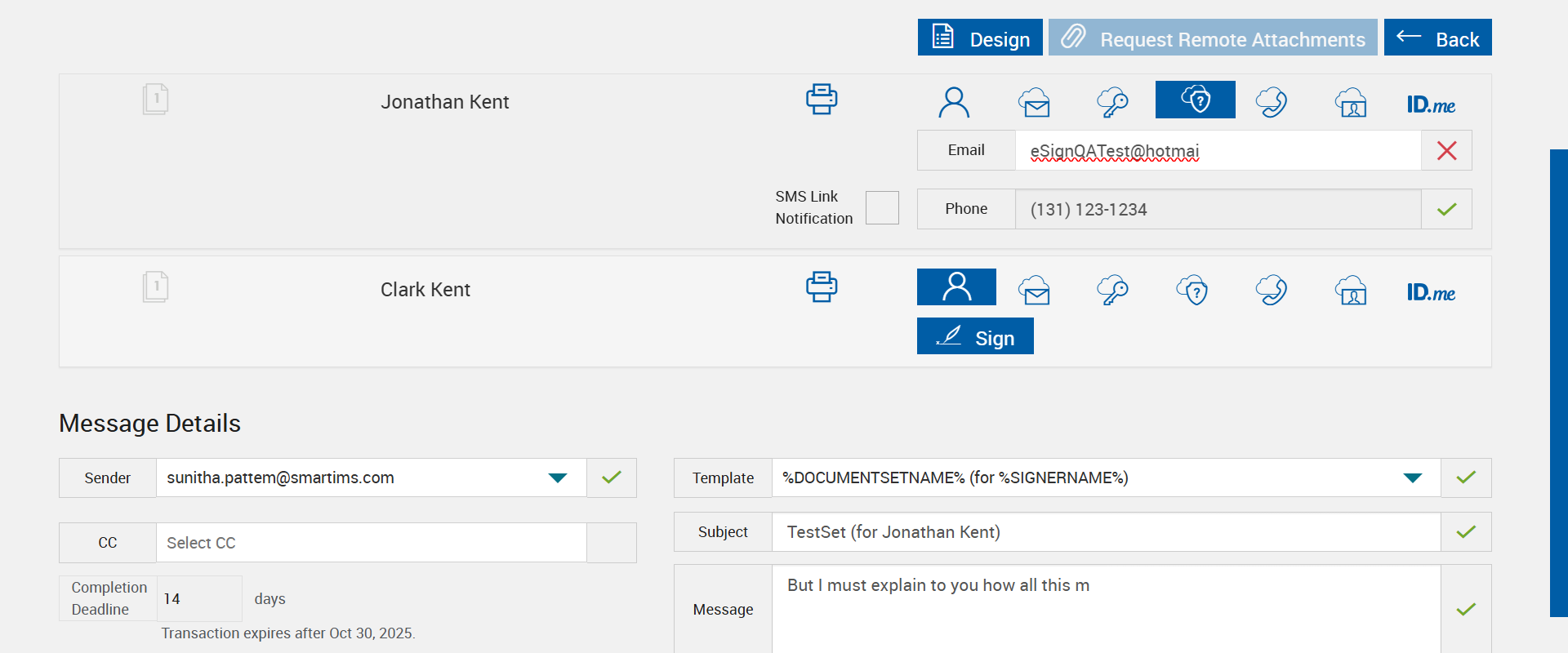Open the Select CC dropdown field
1568x653 pixels.
click(x=372, y=543)
